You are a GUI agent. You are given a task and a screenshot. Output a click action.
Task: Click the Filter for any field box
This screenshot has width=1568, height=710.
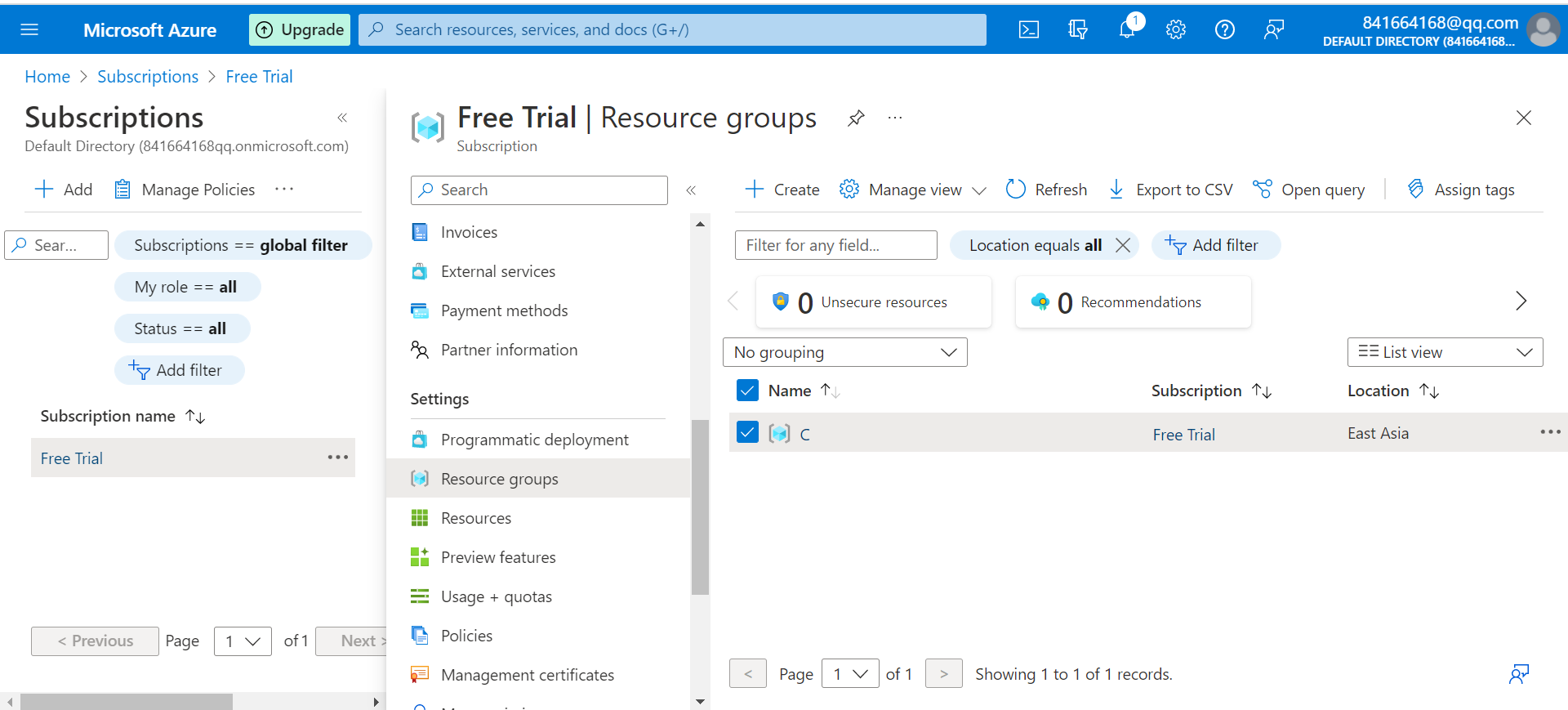pyautogui.click(x=835, y=245)
